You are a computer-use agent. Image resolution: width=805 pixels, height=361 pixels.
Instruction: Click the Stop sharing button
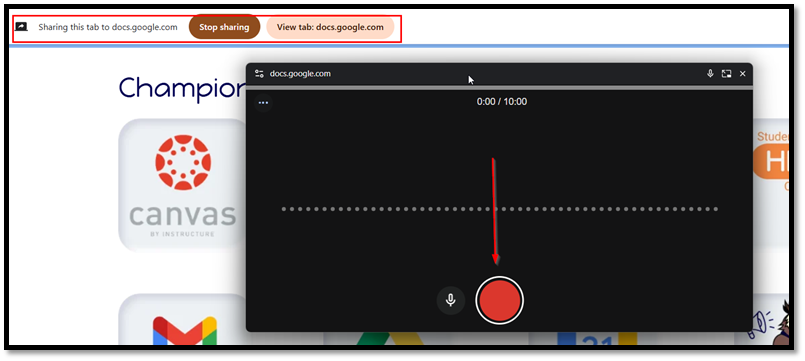point(224,27)
